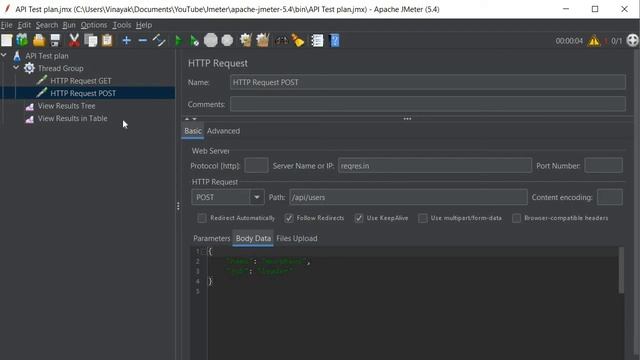Click the Server Name or IP field
The width and height of the screenshot is (640, 360).
tap(435, 166)
